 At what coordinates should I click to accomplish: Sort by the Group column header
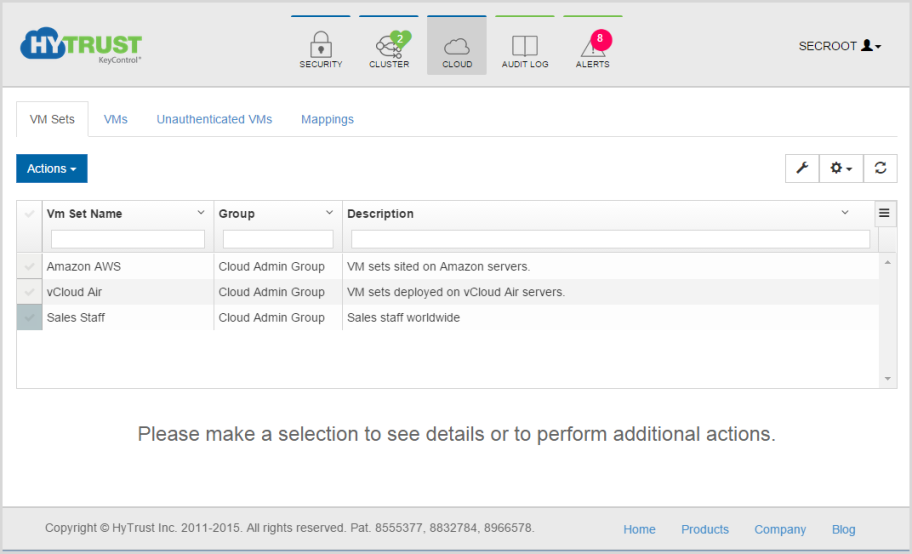[x=237, y=214]
